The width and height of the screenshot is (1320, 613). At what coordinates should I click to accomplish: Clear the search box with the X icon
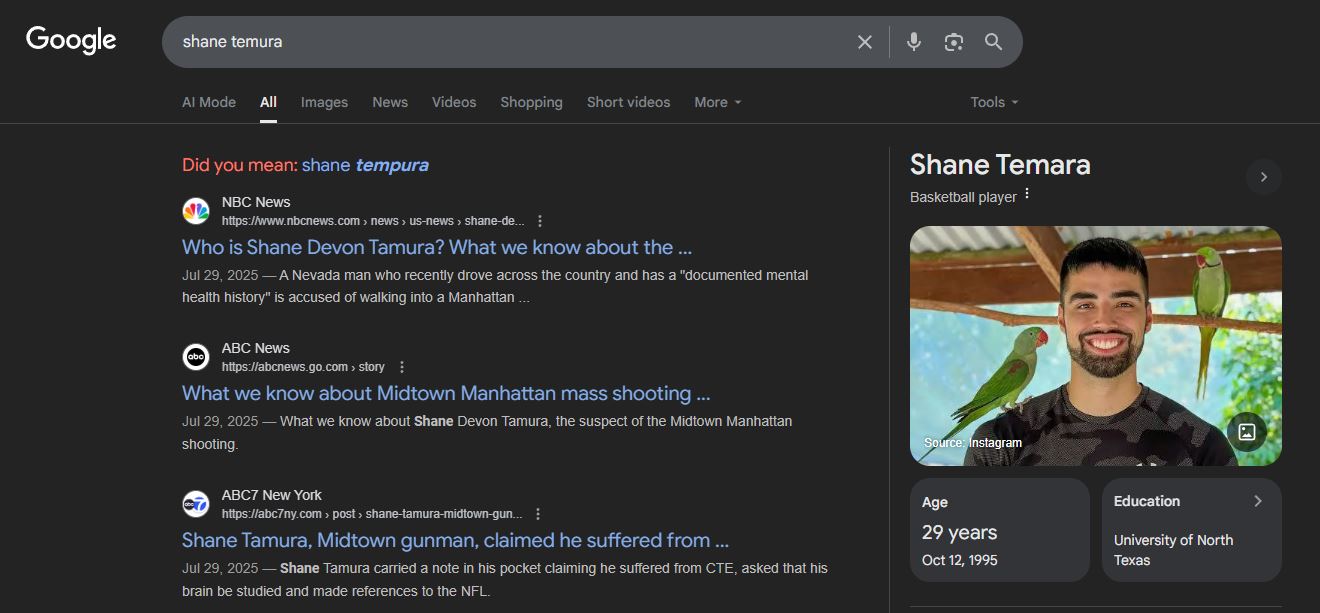point(865,42)
